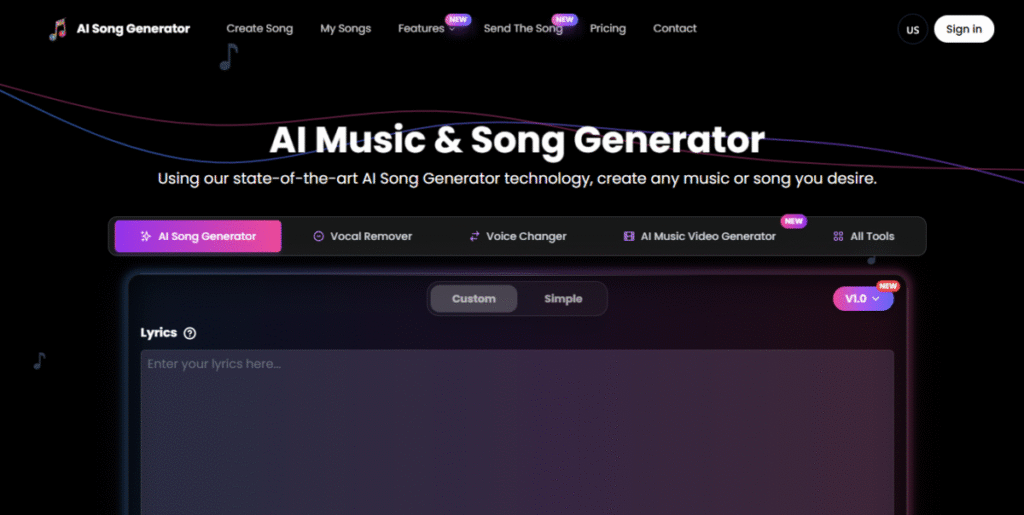Viewport: 1024px width, 515px height.
Task: Click the US language selector circle
Action: coord(912,29)
